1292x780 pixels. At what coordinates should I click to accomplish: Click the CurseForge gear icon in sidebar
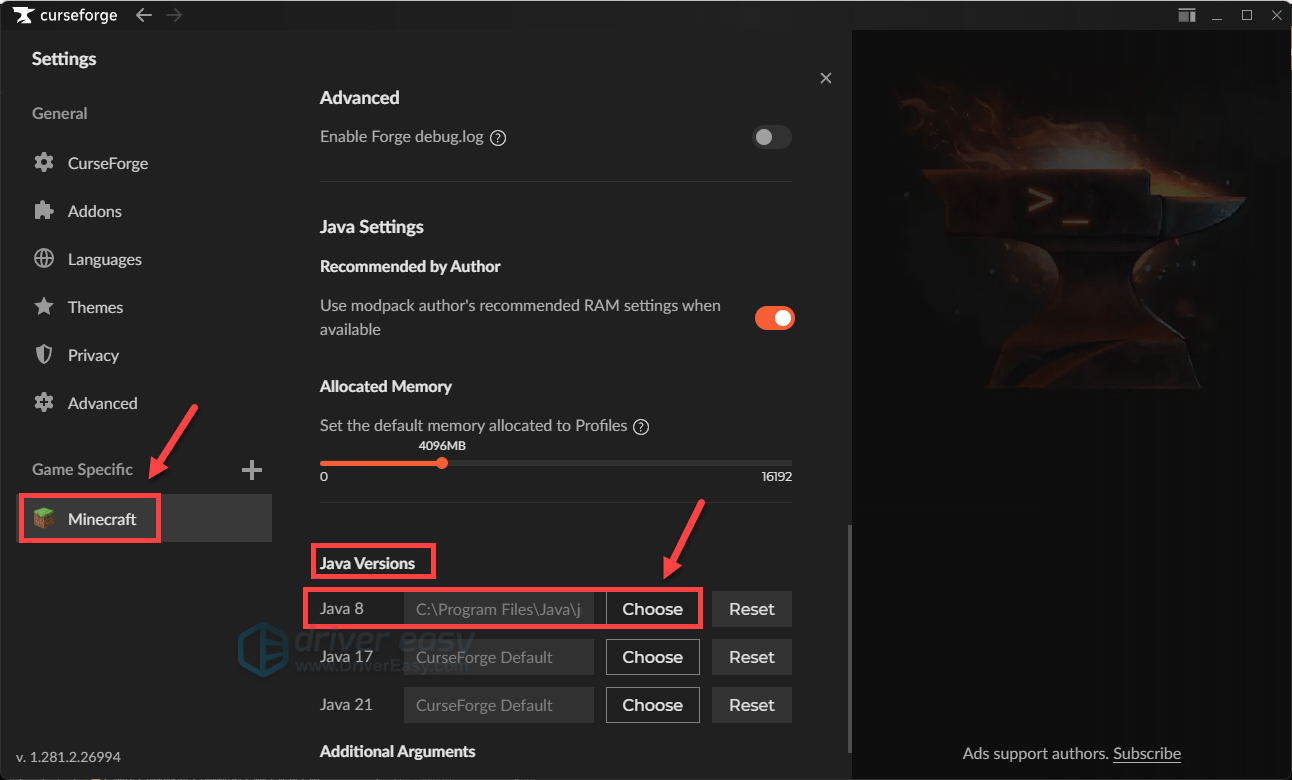(44, 162)
